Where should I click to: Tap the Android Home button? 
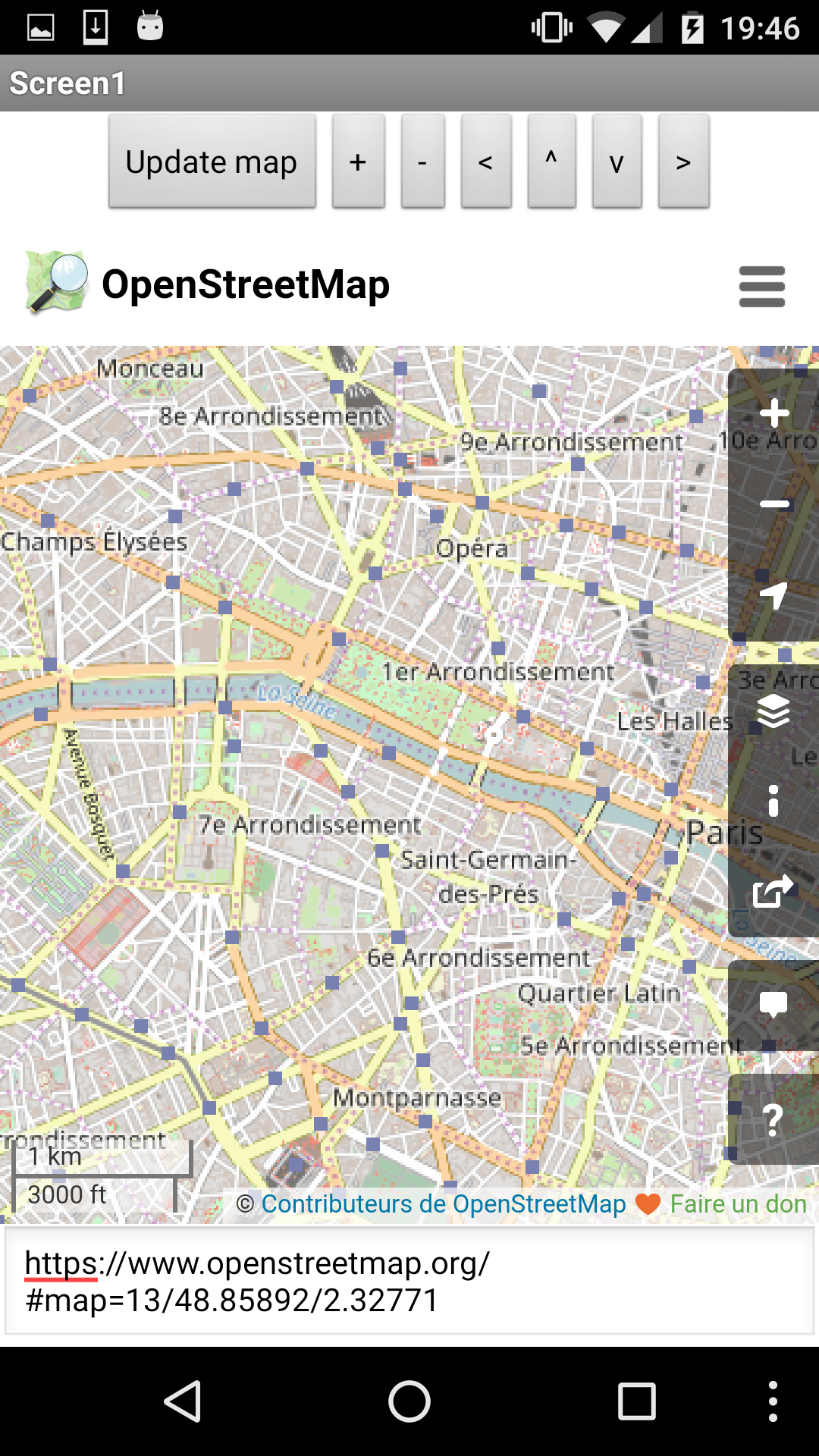point(409,1401)
